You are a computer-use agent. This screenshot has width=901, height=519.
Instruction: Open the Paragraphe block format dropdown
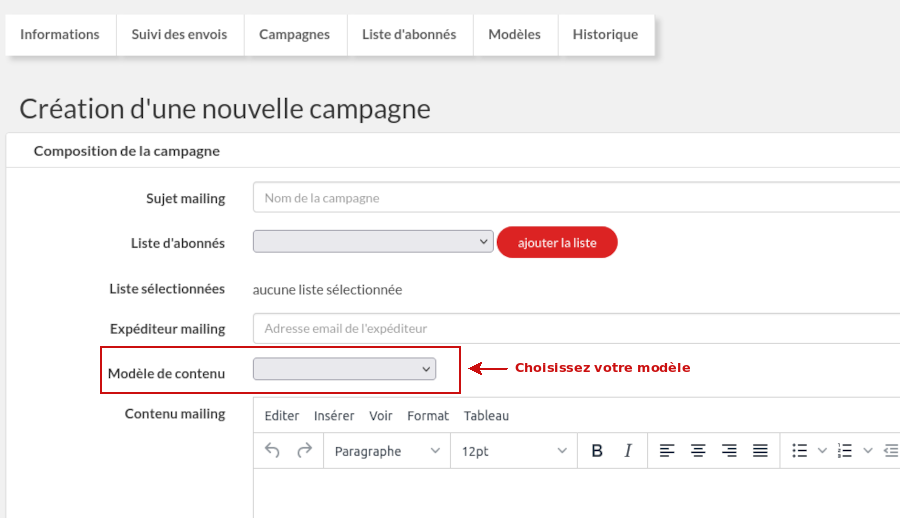click(387, 451)
